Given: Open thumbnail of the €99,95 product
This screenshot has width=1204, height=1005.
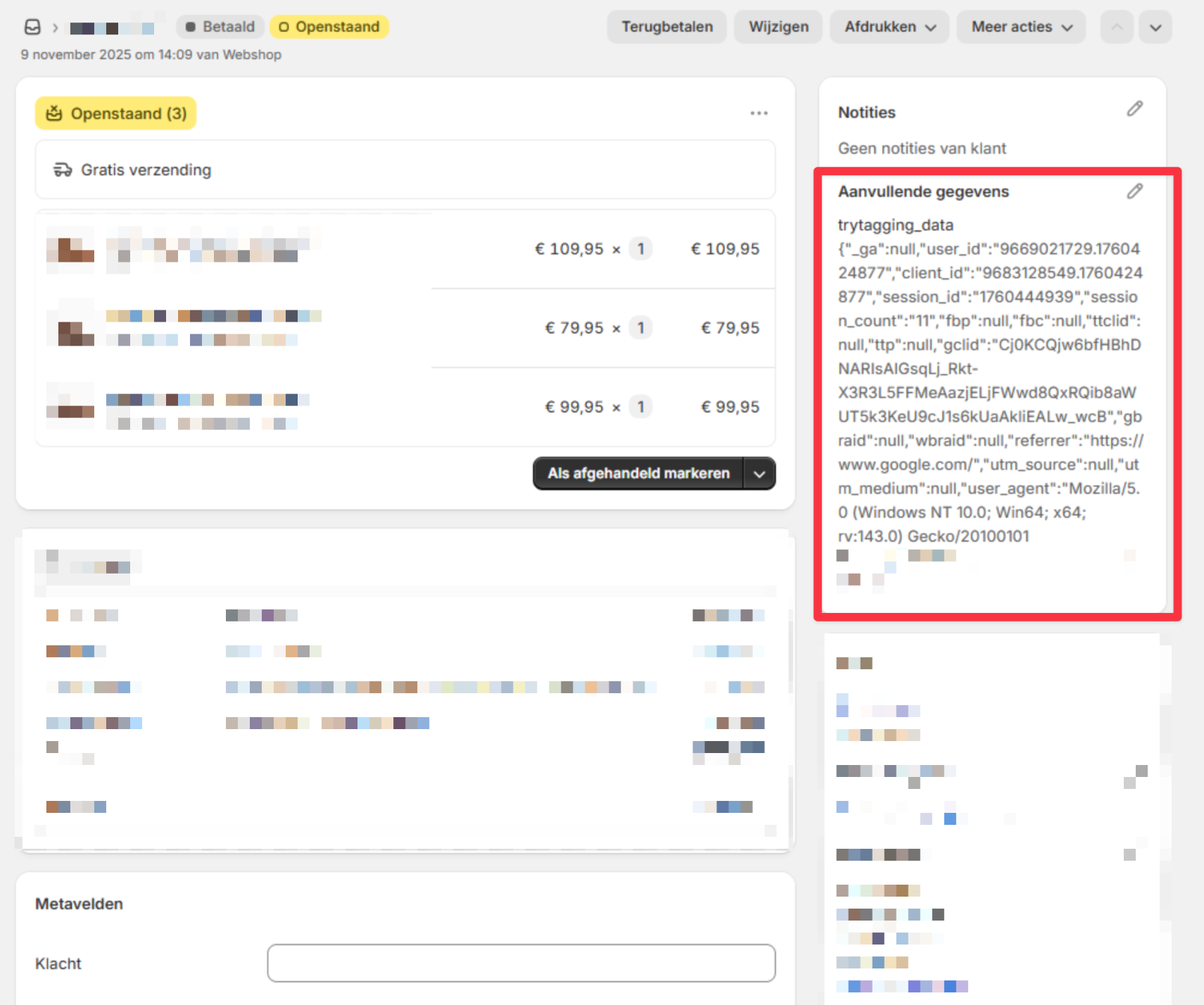Looking at the screenshot, I should tap(70, 407).
